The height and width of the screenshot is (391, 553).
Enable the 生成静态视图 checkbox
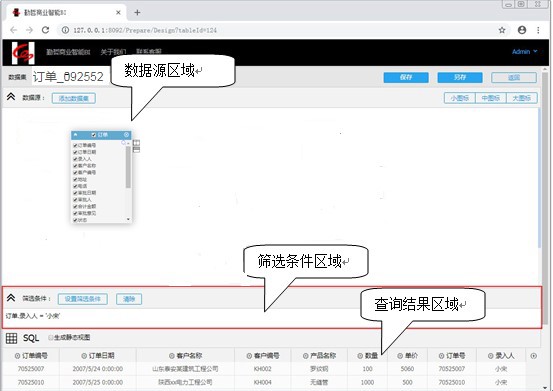pos(51,337)
